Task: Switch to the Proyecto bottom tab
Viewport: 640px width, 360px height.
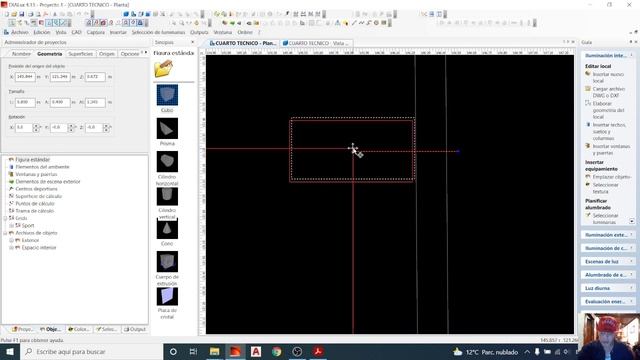Action: (23, 329)
